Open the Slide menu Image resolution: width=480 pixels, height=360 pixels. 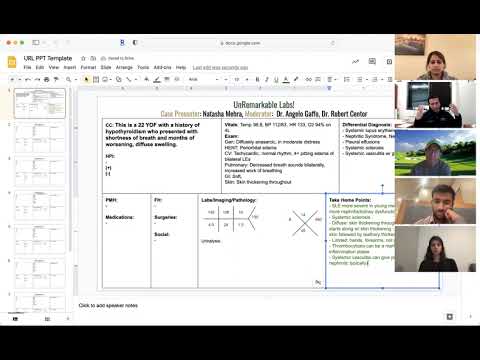pos(106,67)
